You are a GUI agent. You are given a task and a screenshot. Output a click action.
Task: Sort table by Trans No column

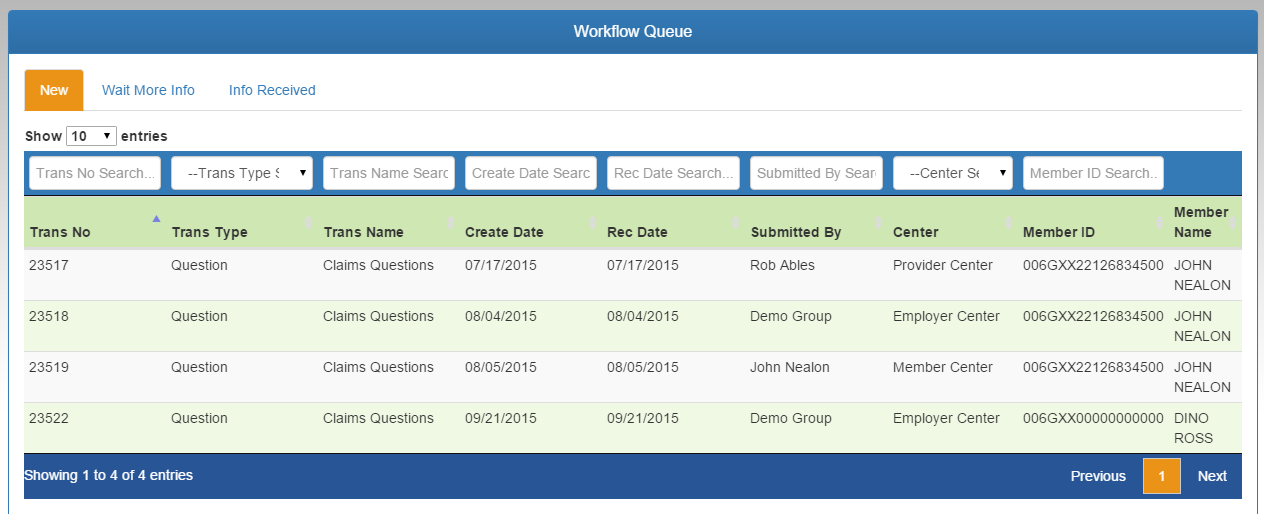[60, 232]
